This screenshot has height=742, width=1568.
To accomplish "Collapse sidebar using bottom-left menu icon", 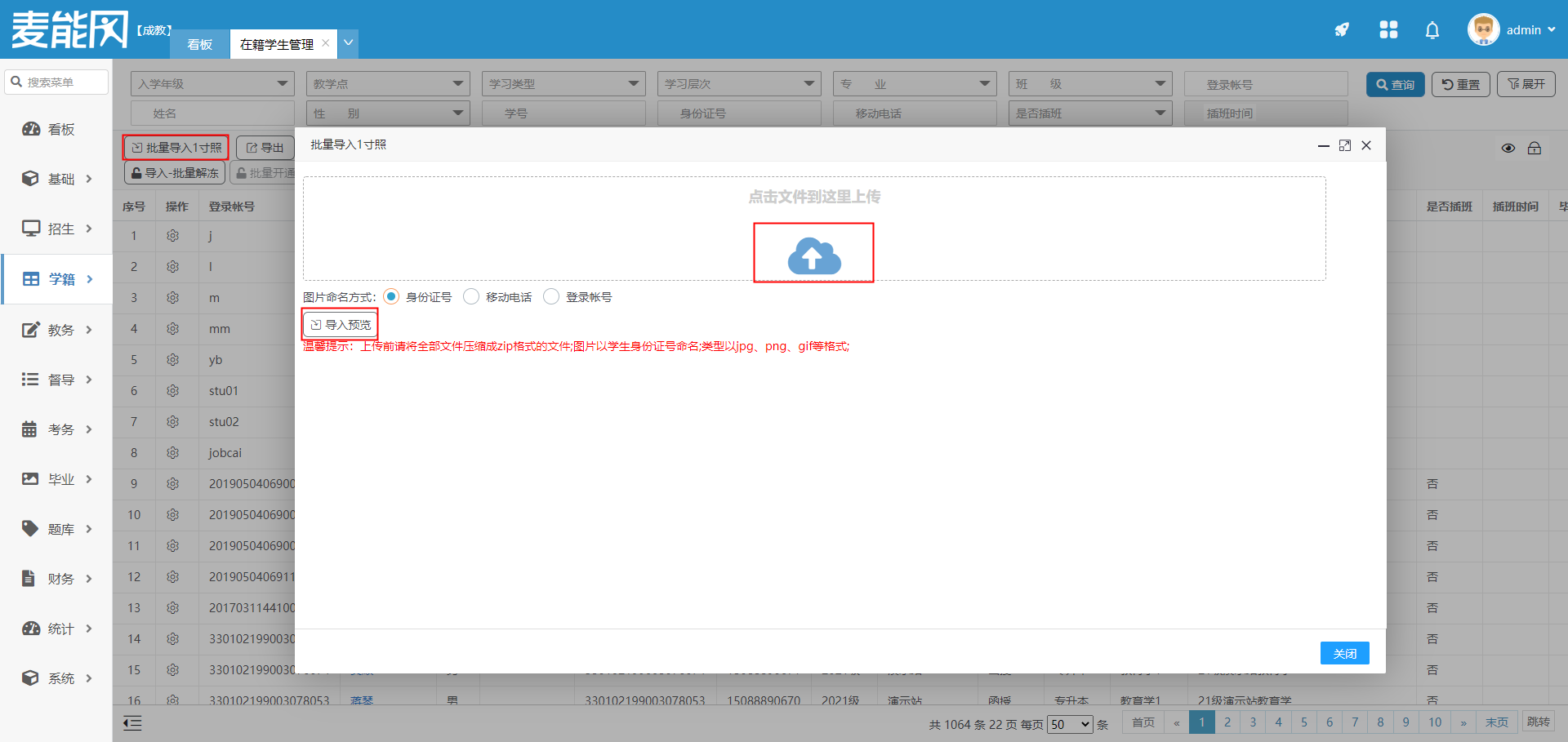I will pos(132,722).
